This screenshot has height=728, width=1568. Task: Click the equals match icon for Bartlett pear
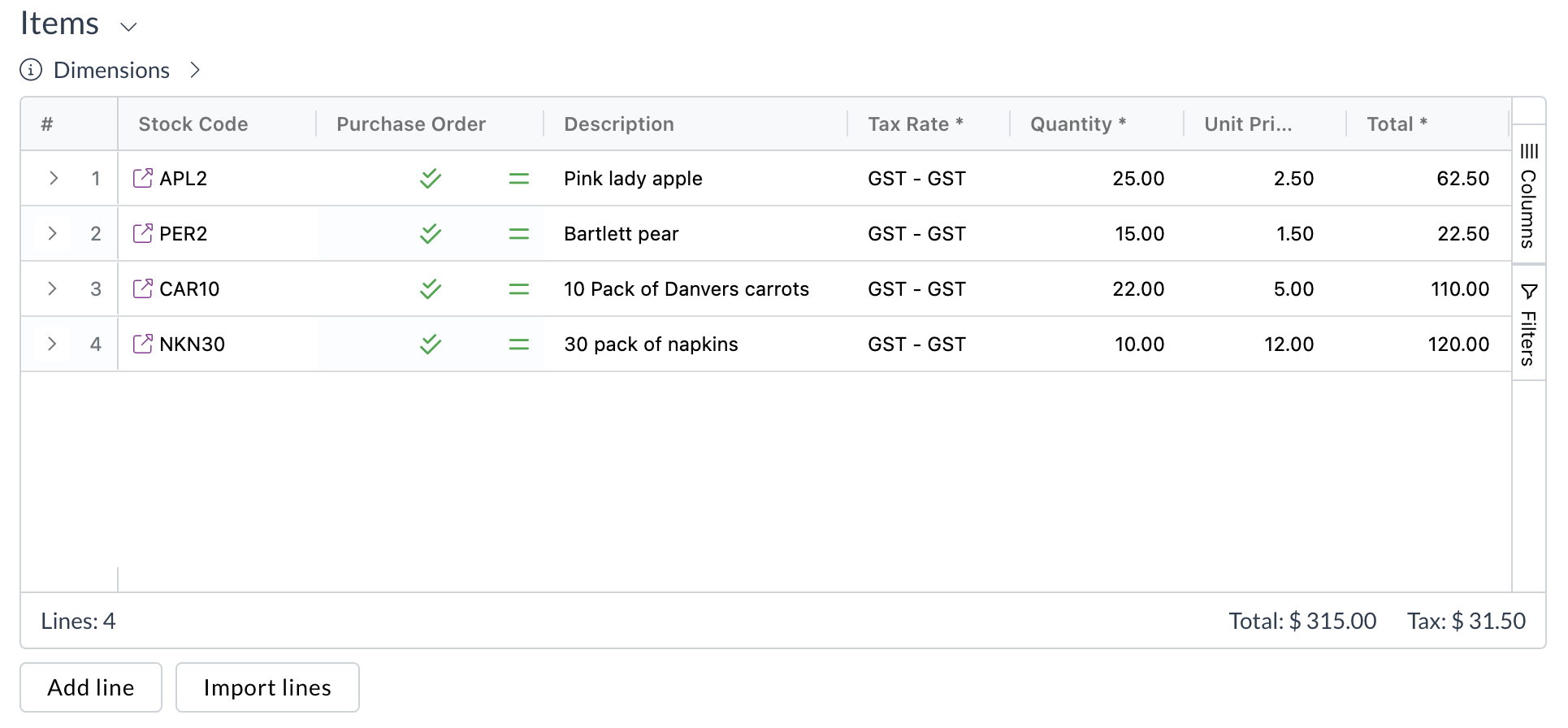click(x=518, y=234)
